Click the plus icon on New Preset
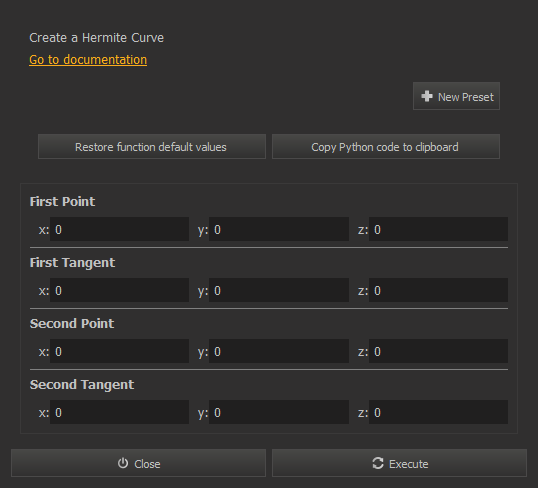The width and height of the screenshot is (538, 488). click(x=427, y=96)
